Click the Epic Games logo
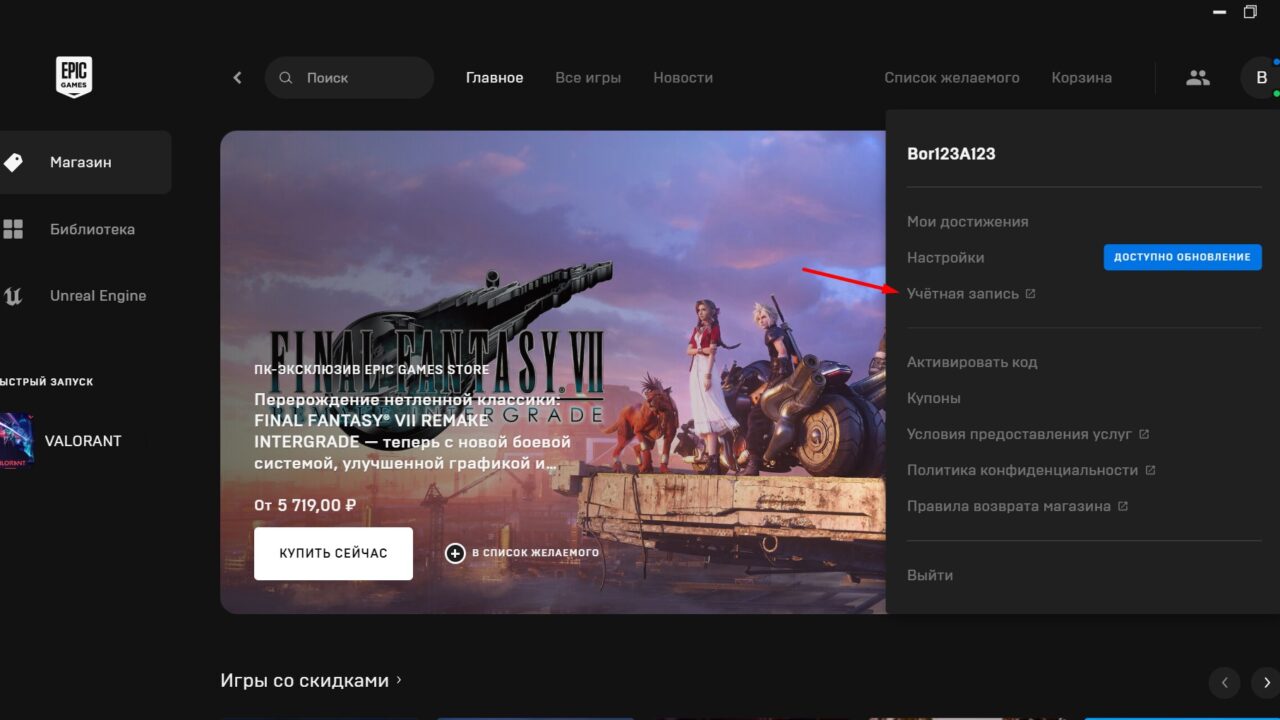1280x720 pixels. (74, 77)
